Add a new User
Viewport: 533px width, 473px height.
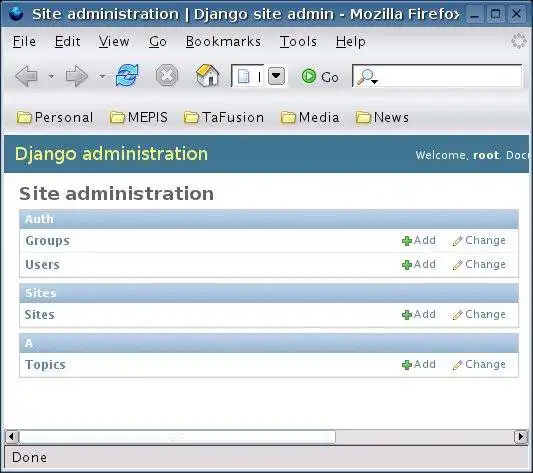point(418,264)
